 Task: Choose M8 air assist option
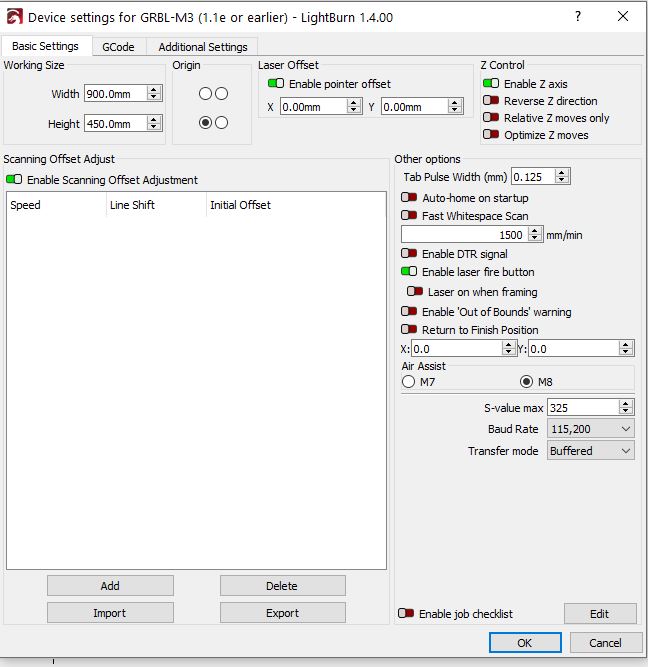[526, 382]
